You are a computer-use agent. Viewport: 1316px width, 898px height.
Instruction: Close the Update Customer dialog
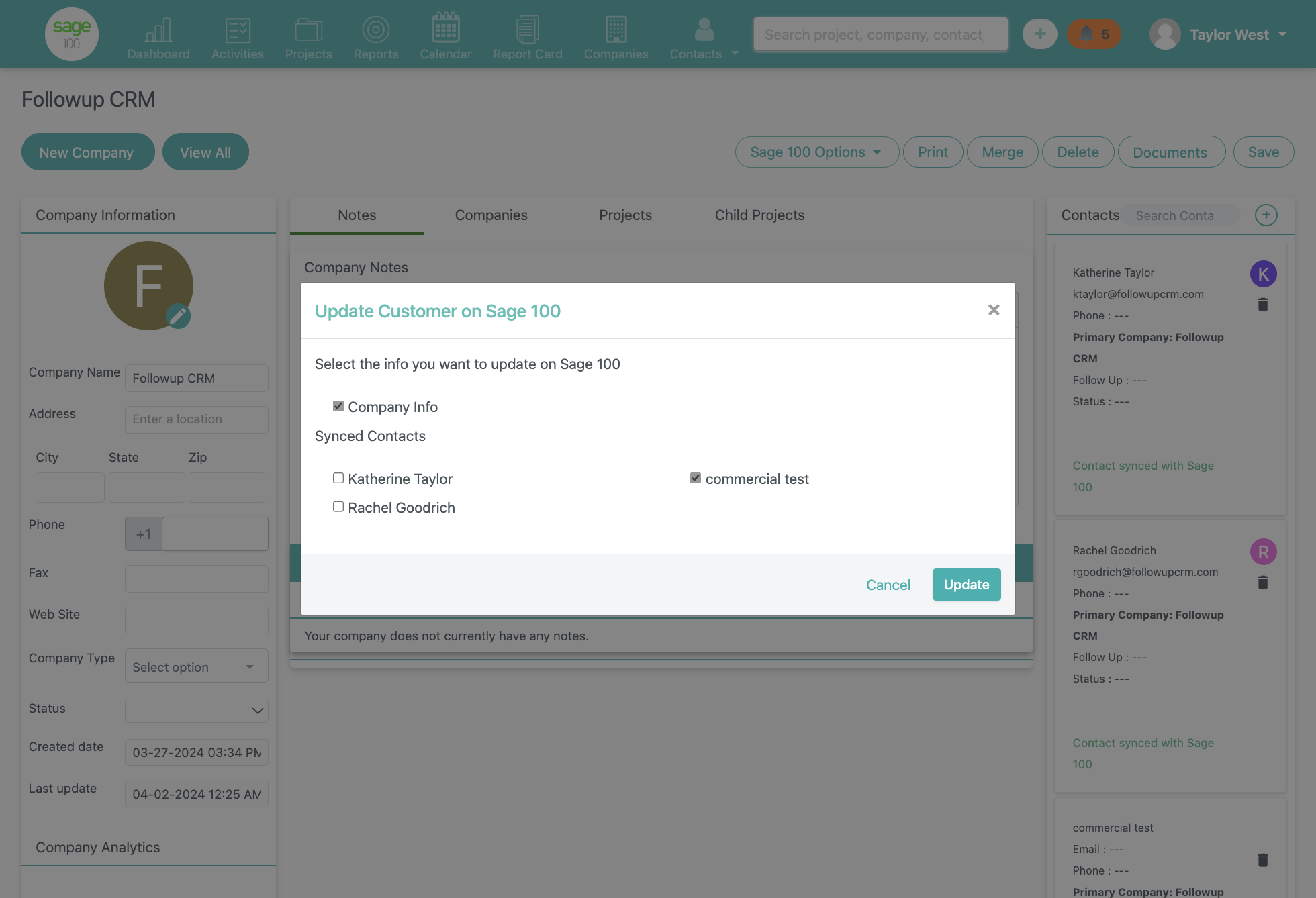click(x=994, y=310)
